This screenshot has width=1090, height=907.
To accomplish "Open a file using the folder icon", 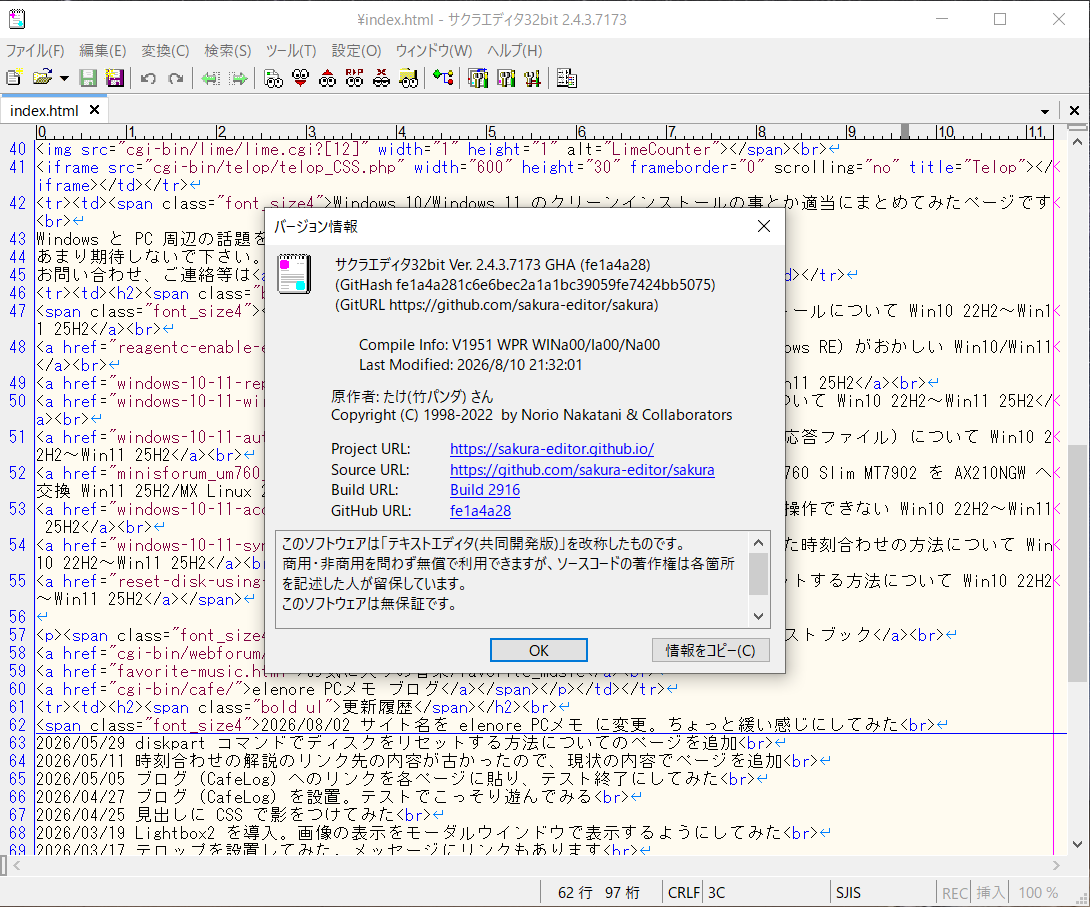I will point(42,78).
